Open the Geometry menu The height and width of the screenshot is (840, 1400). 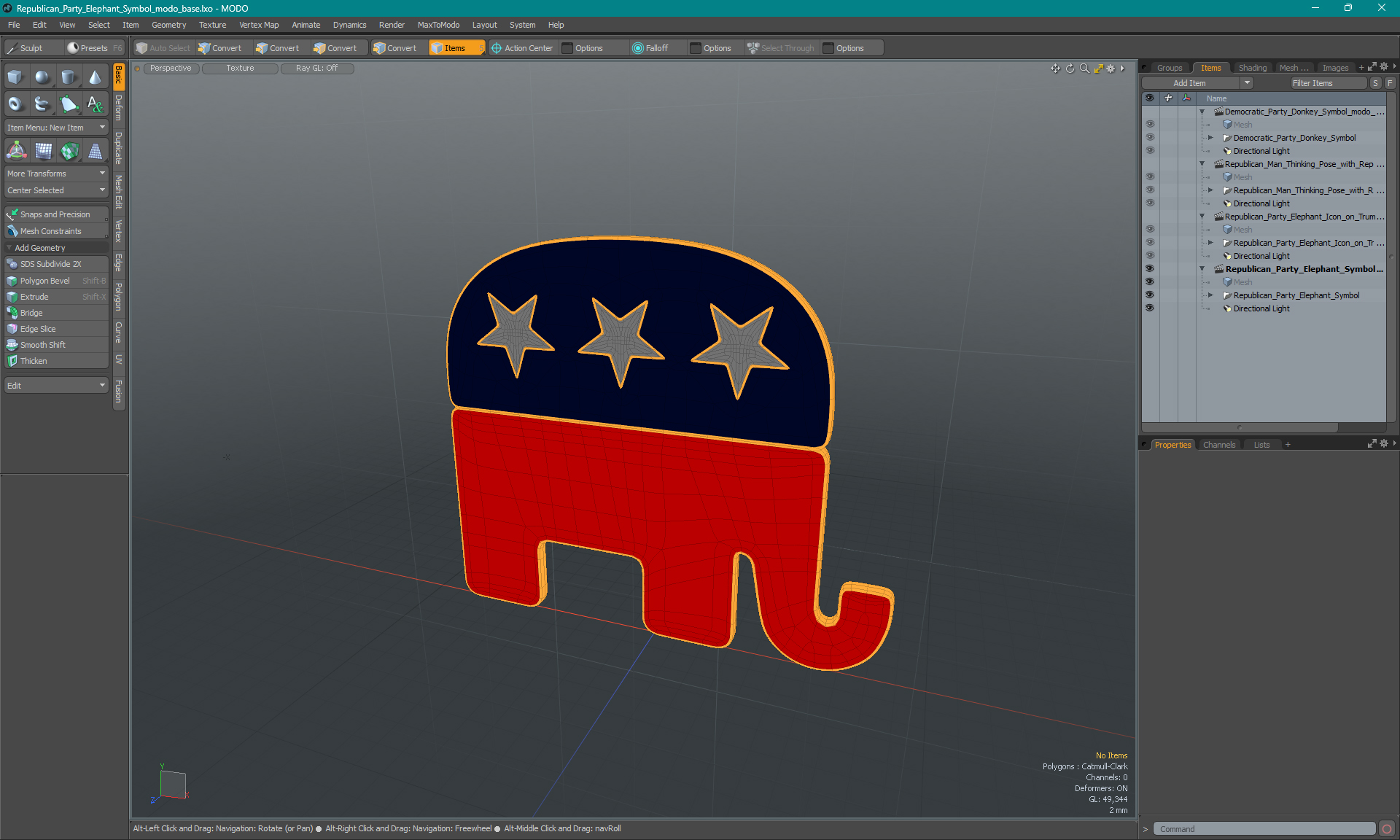(x=168, y=25)
